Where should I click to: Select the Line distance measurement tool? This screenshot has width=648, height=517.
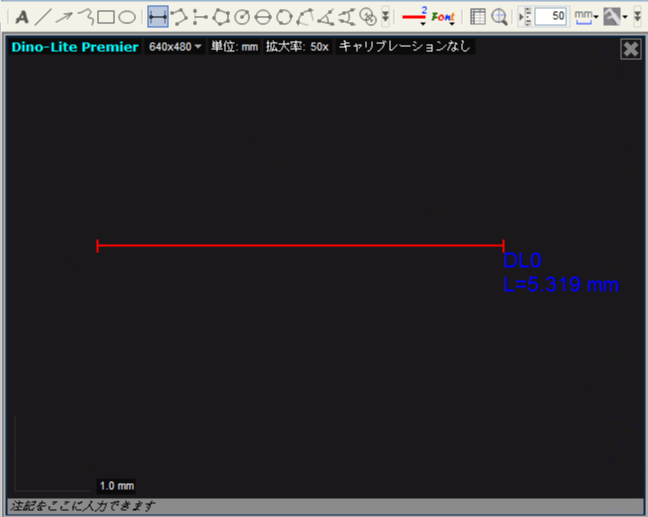click(158, 17)
